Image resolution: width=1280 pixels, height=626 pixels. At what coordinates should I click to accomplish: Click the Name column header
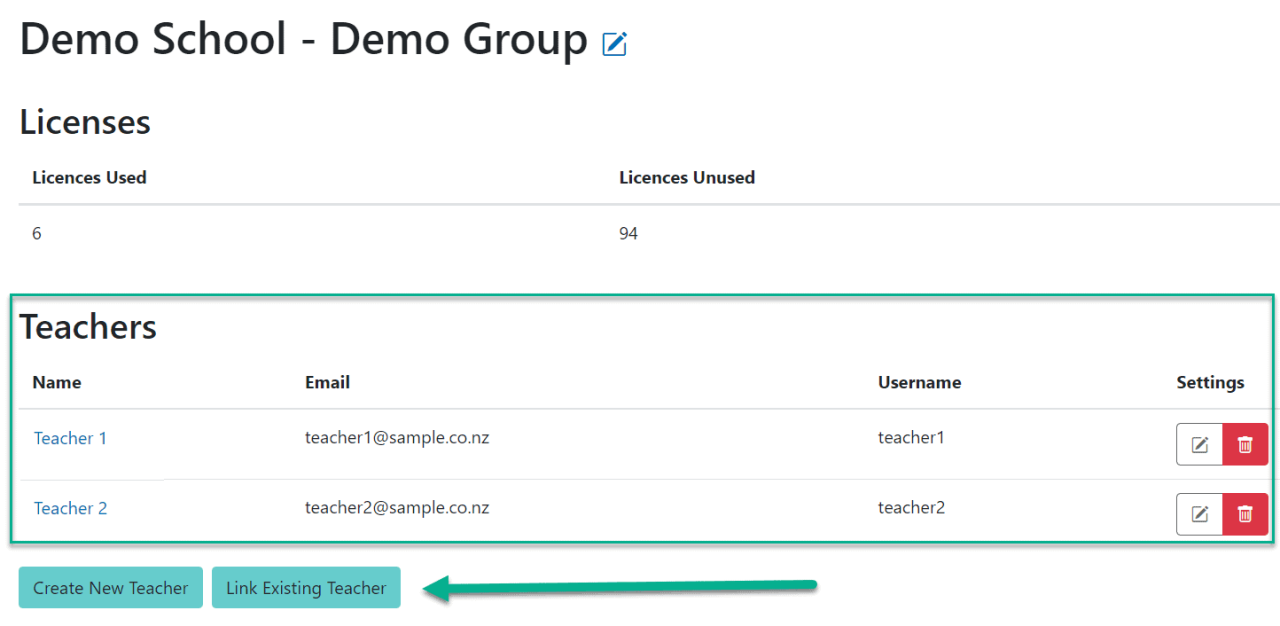tap(57, 382)
